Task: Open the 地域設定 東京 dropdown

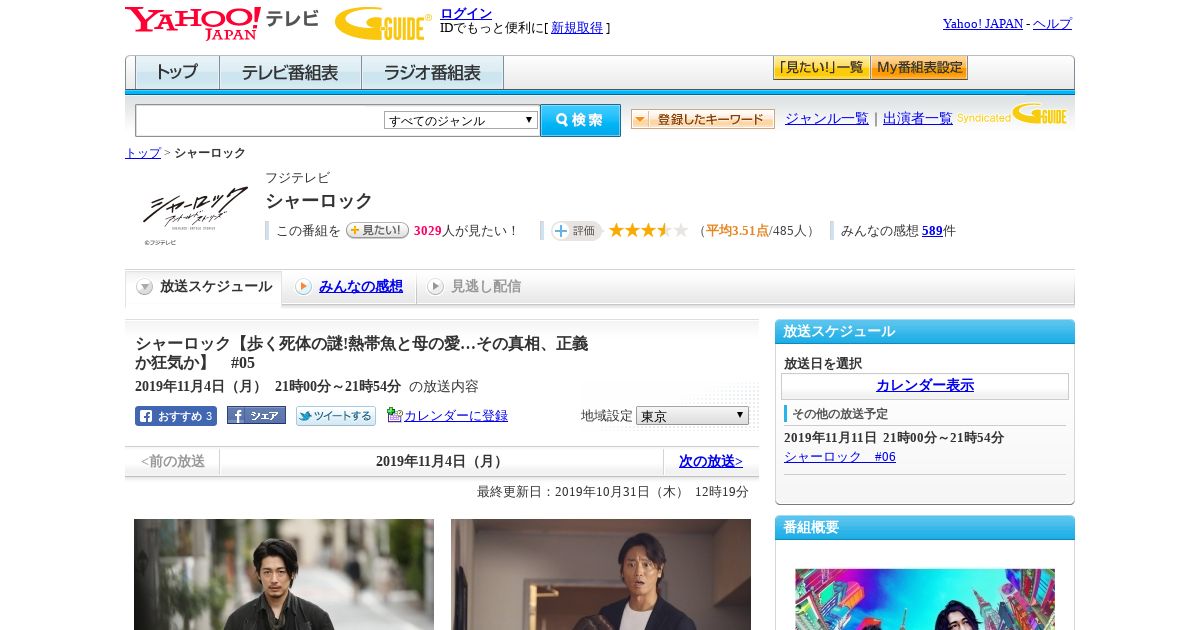Action: pos(692,415)
